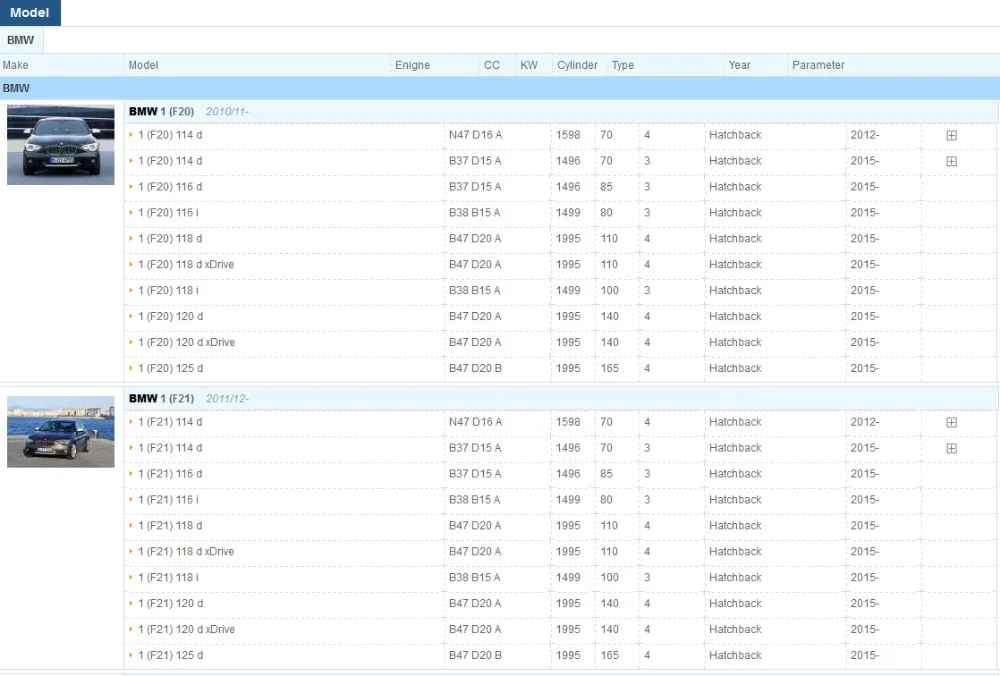Viewport: 1000px width, 676px height.
Task: Open model 1 (F20) 120 d xDrive
Action: [186, 342]
